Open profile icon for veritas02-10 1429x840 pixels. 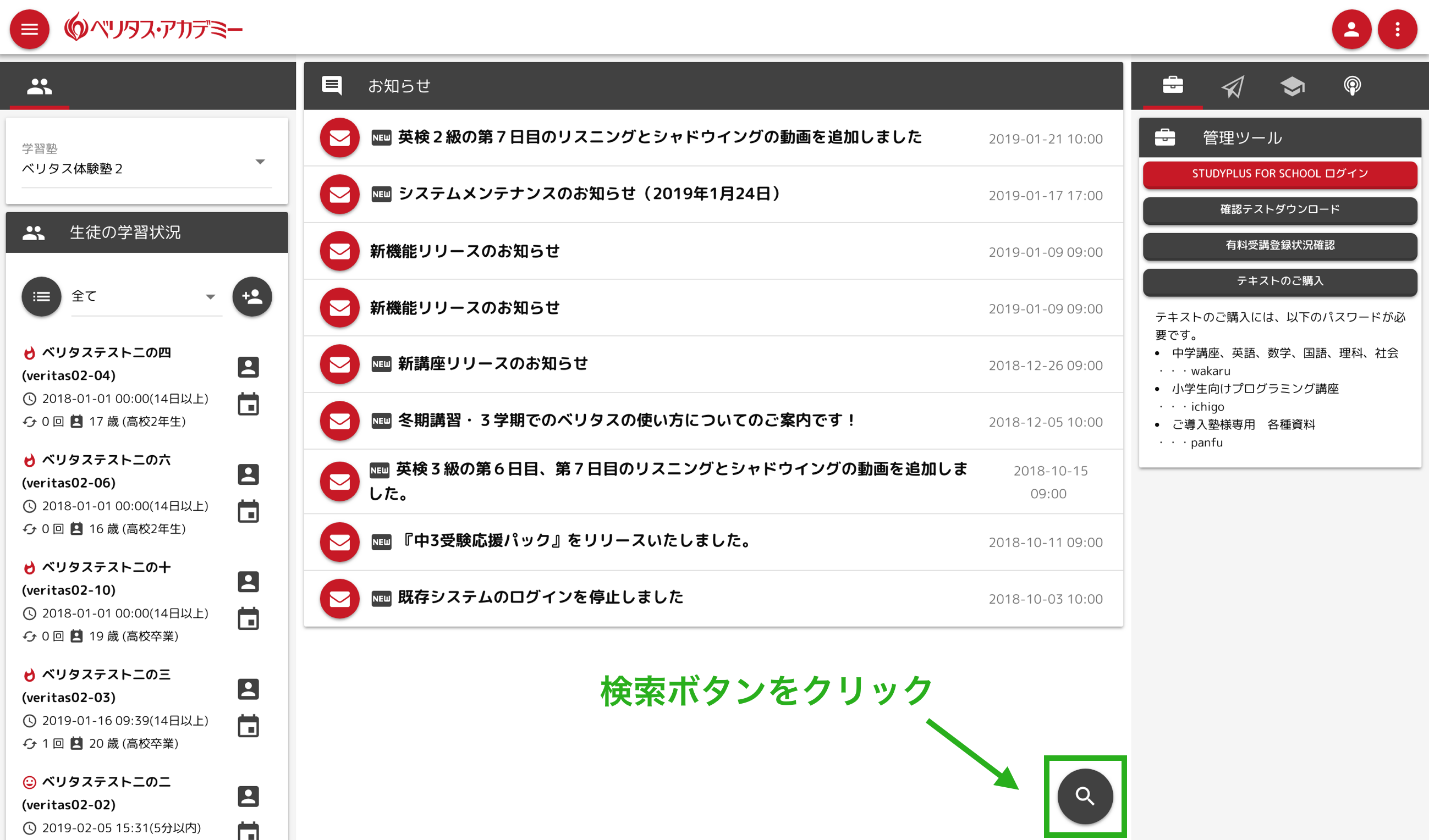tap(248, 582)
